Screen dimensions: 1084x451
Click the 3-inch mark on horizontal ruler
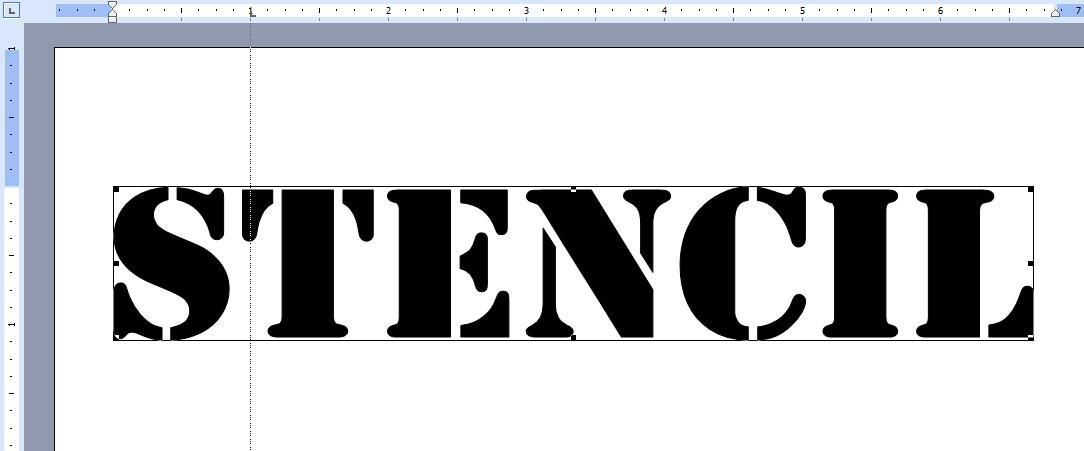[526, 11]
